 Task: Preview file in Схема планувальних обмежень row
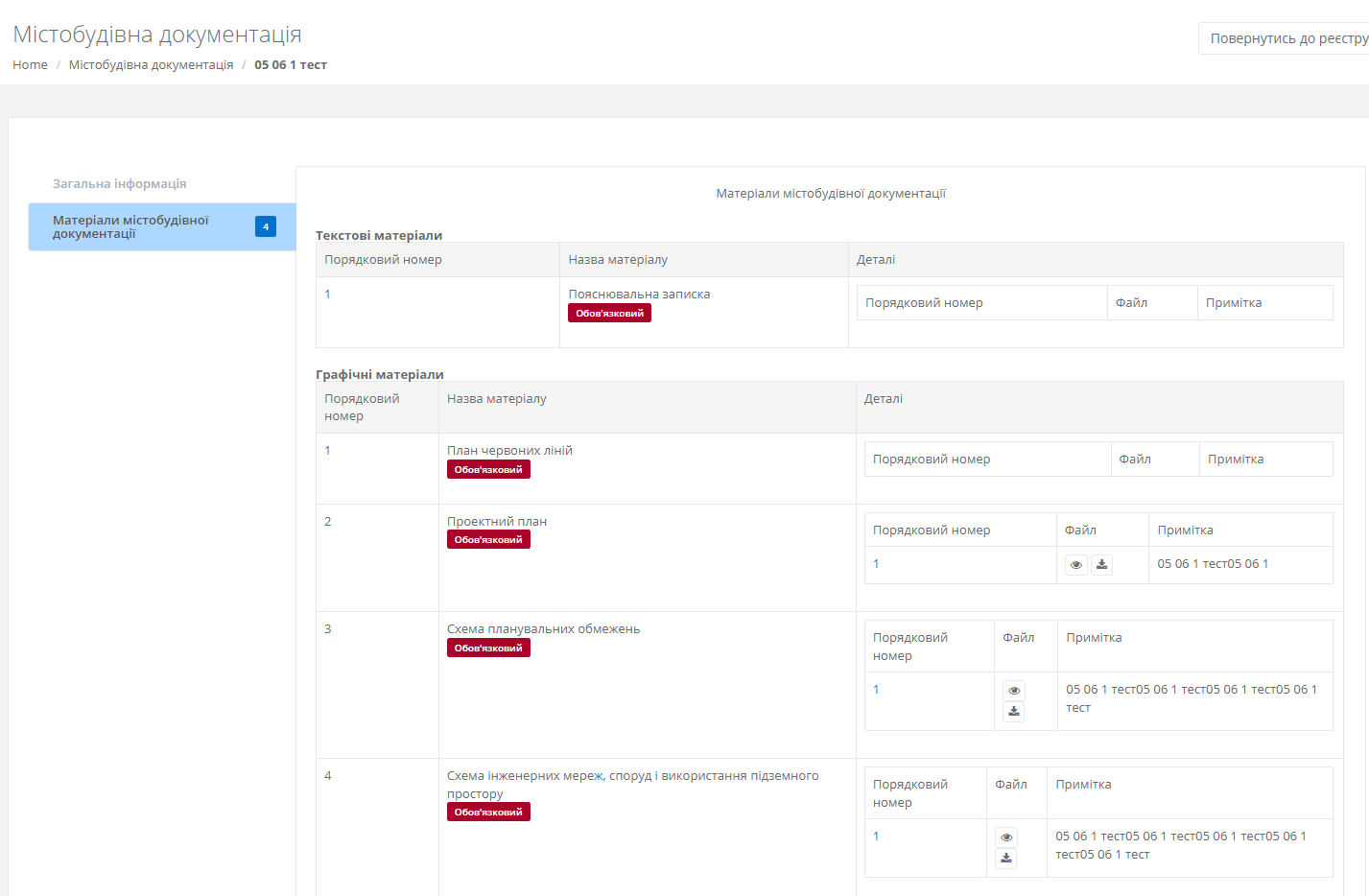(1013, 691)
